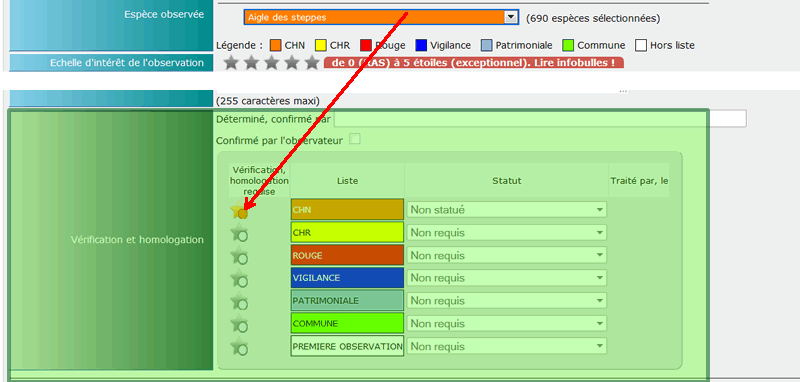The image size is (800, 382).
Task: Click the PREMIERE OBSERVATION verification star icon
Action: (239, 347)
